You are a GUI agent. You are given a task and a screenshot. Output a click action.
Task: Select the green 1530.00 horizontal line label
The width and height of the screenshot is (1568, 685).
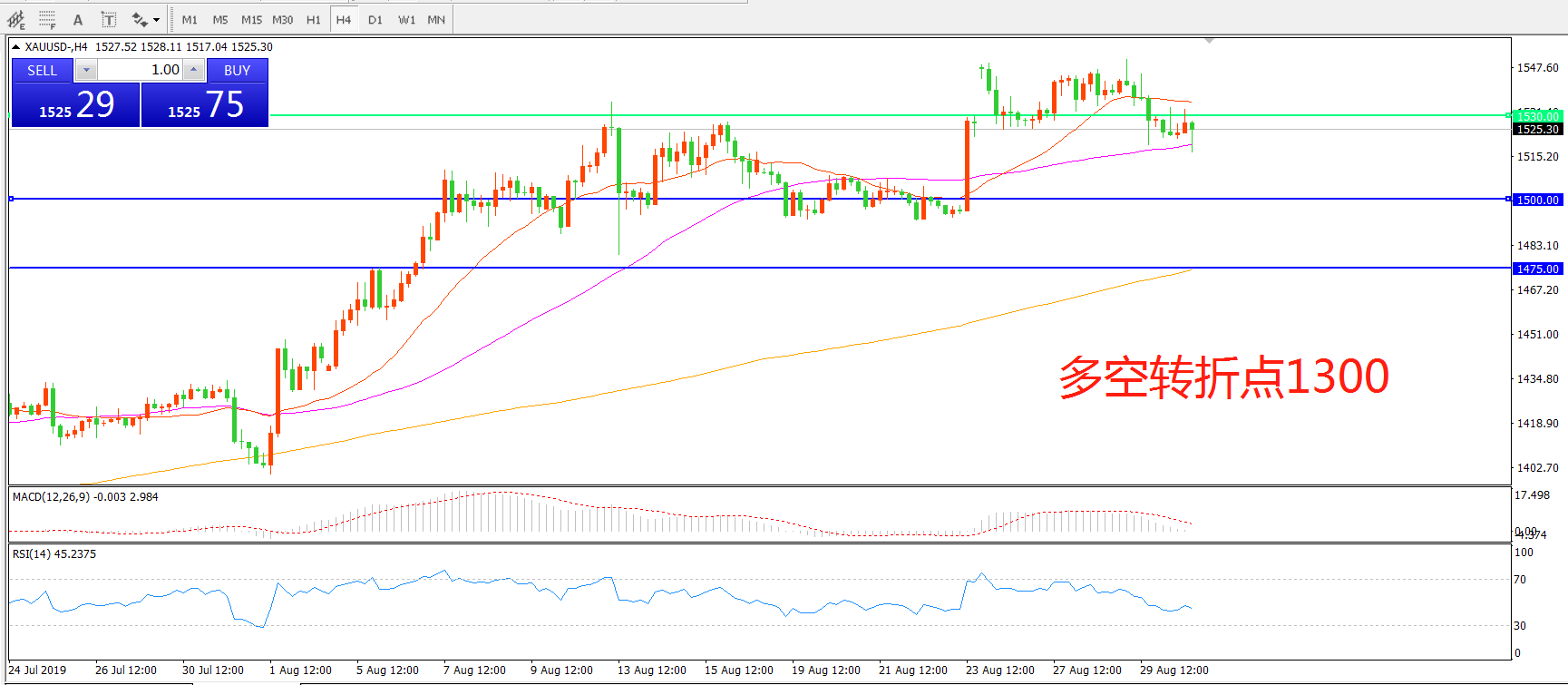[1538, 116]
